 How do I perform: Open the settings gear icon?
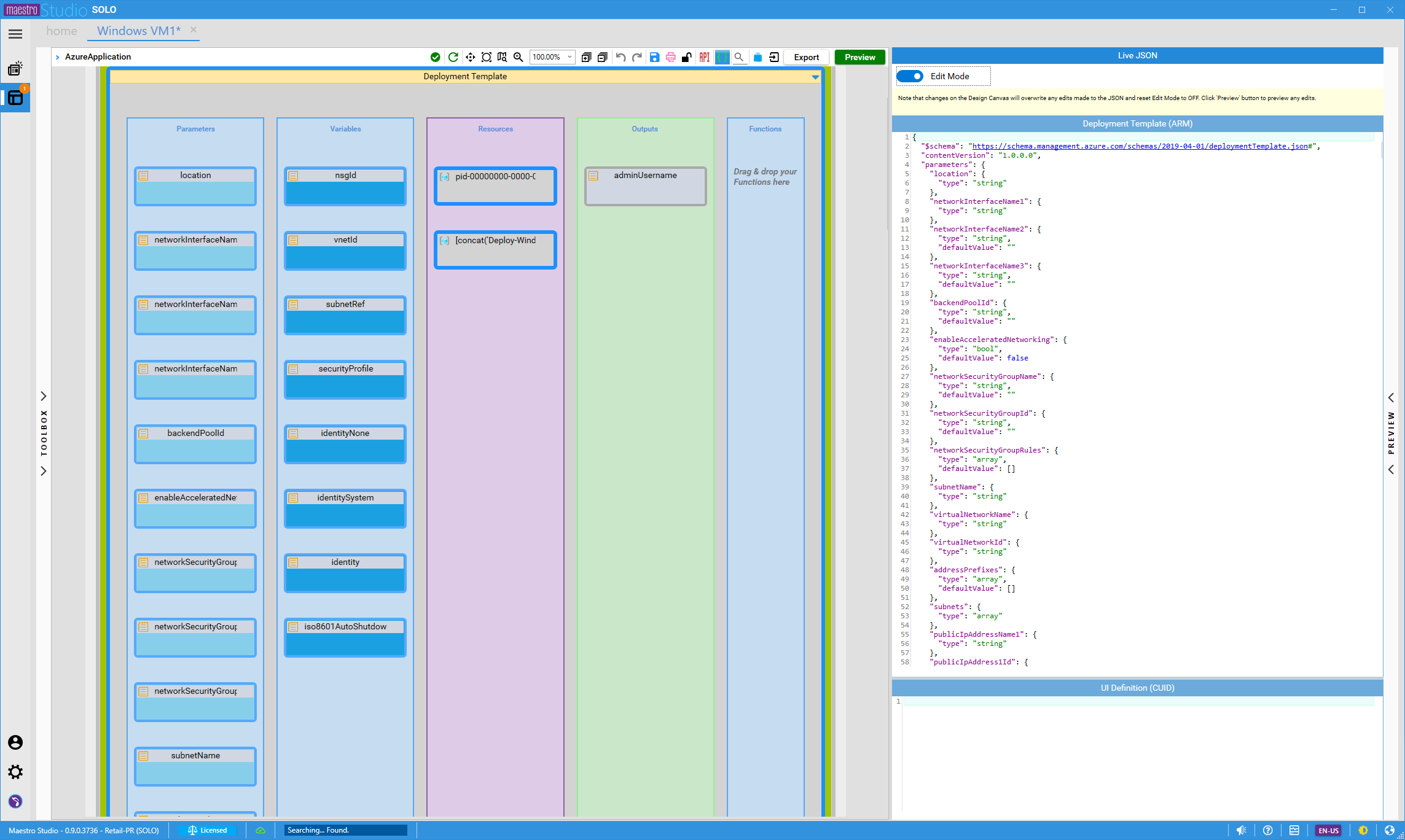click(15, 772)
